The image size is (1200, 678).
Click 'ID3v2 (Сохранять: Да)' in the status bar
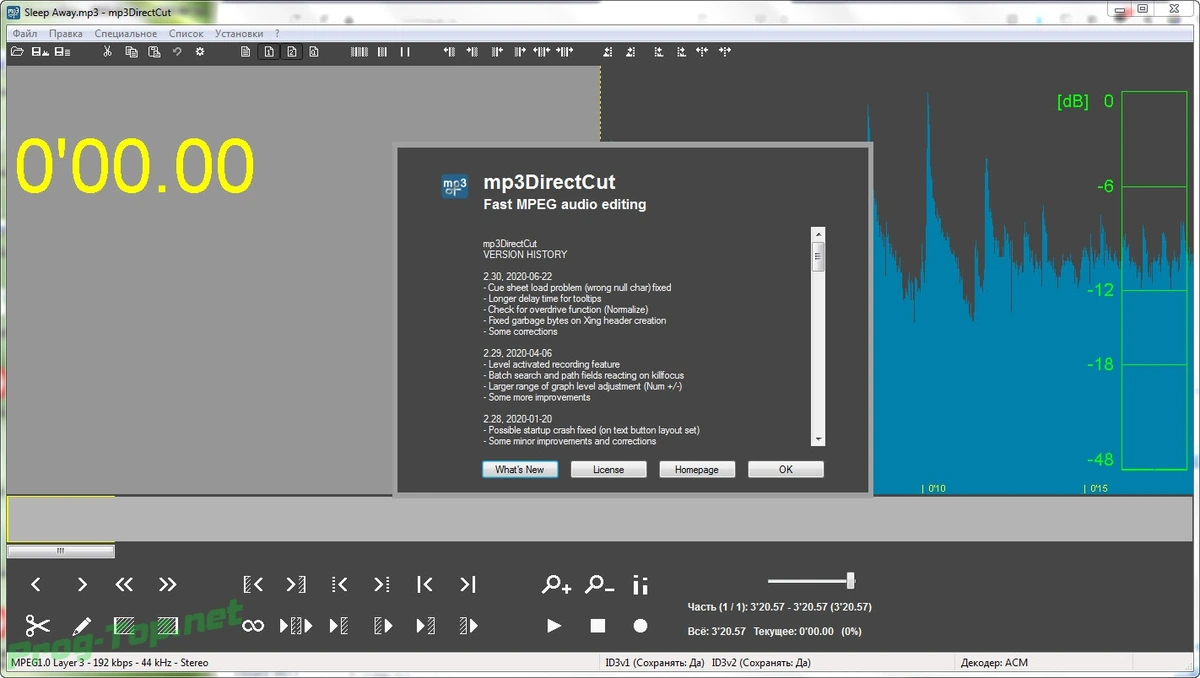[x=761, y=663]
